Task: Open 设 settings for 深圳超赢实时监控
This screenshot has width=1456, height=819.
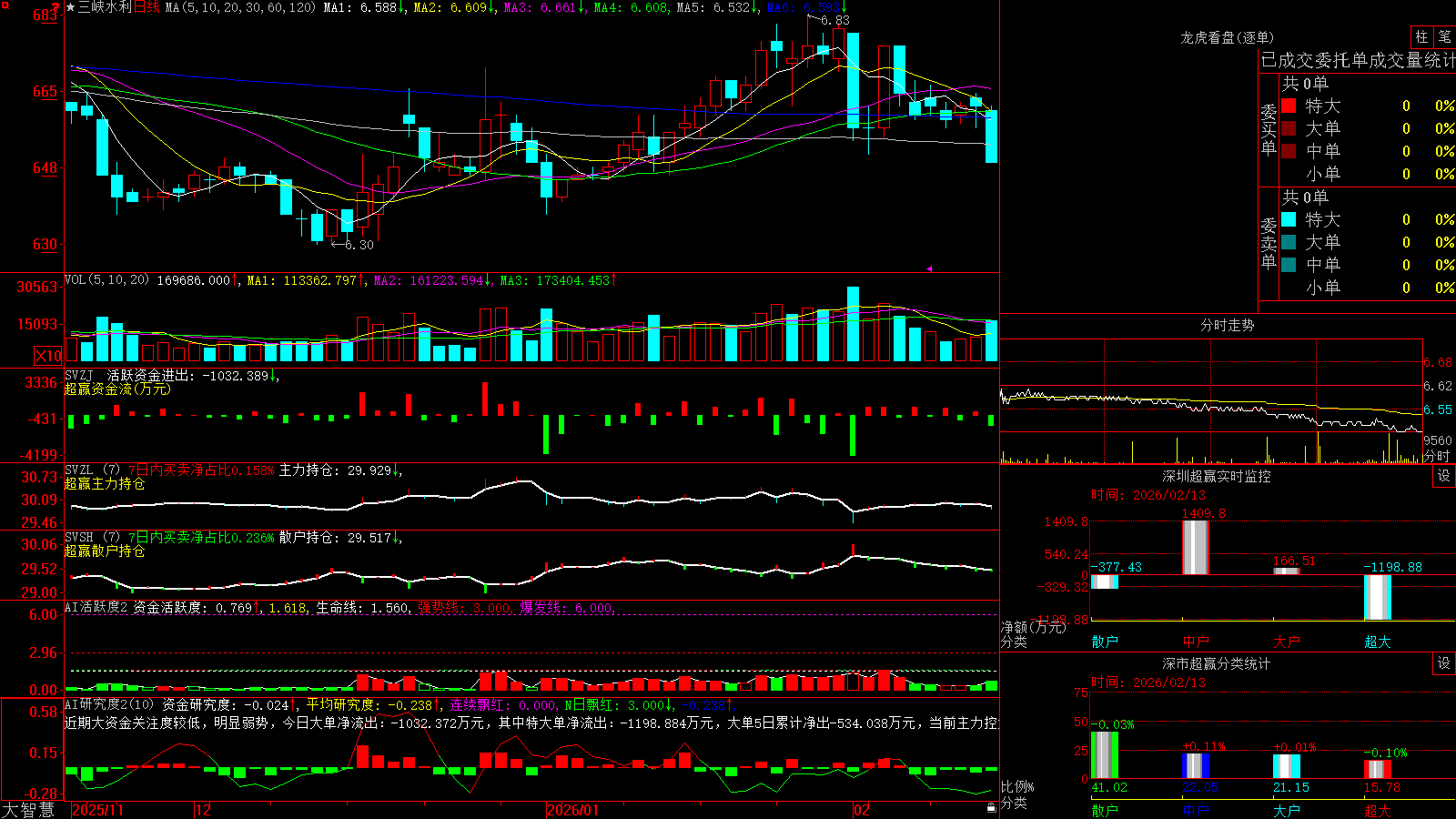Action: click(1444, 476)
